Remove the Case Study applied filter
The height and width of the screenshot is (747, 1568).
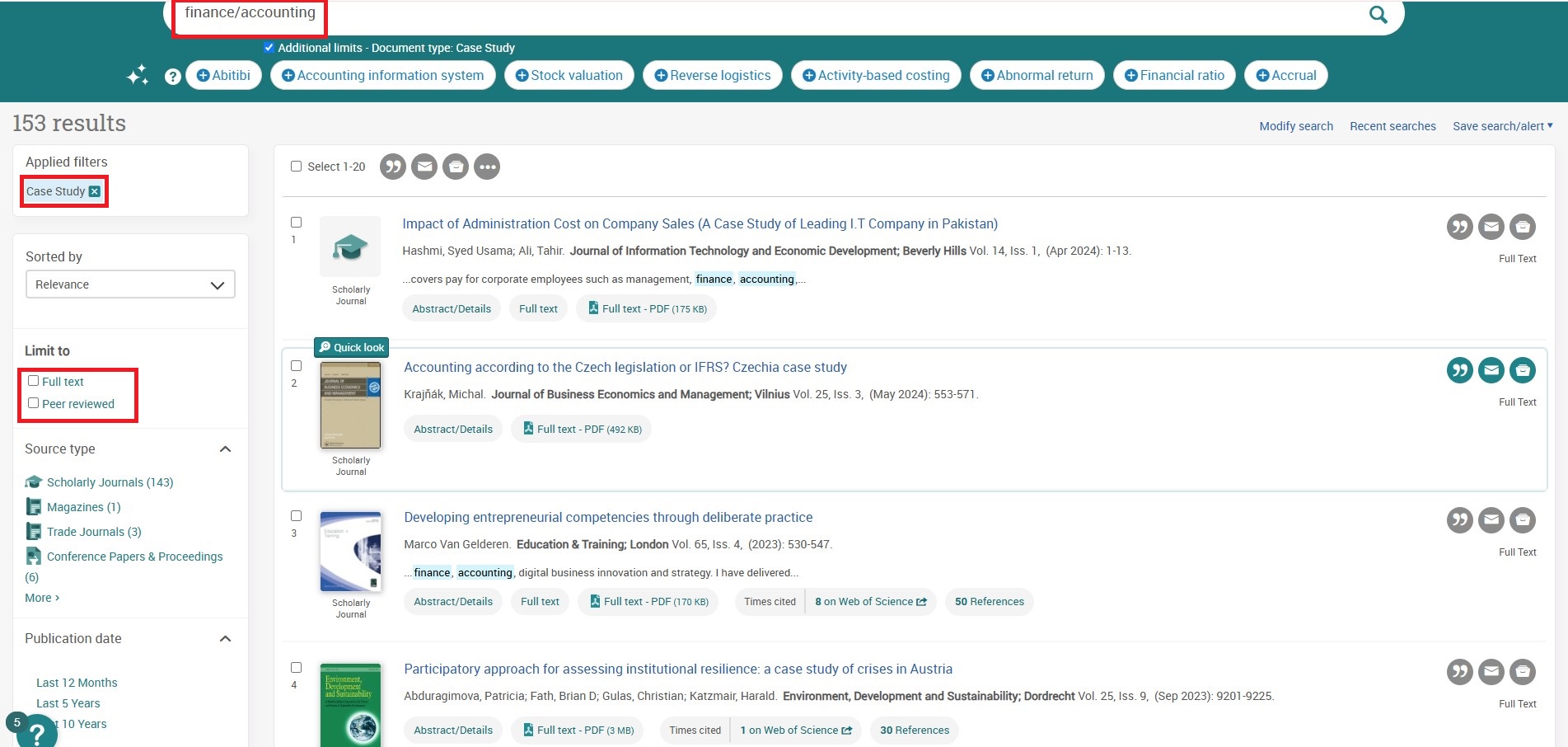95,191
